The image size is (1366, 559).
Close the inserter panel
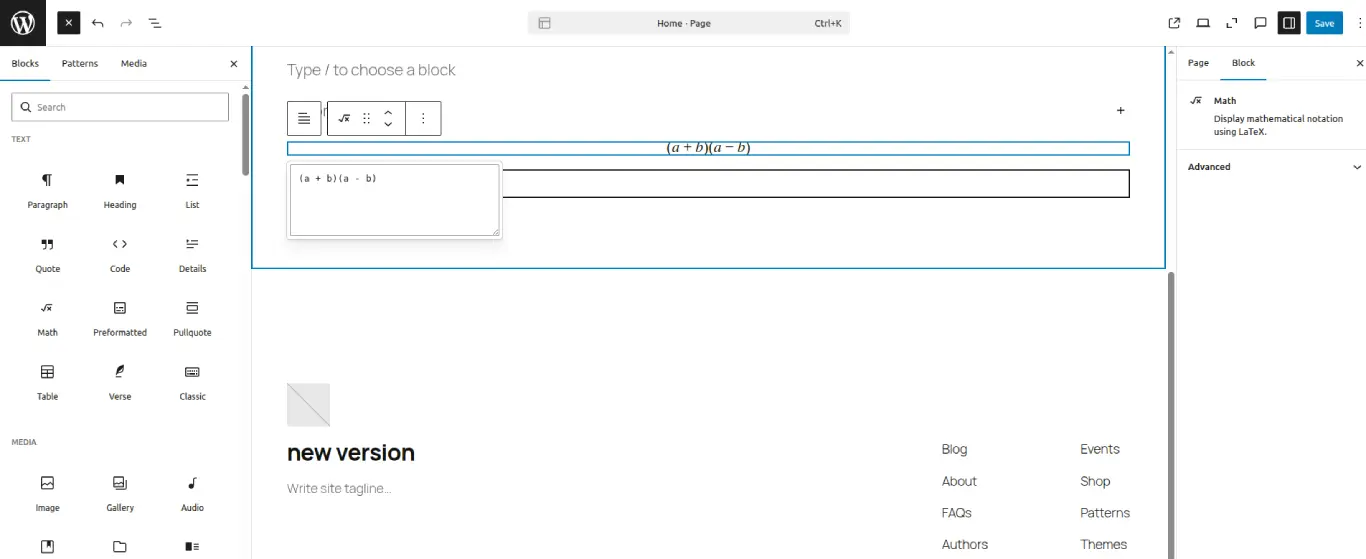click(x=234, y=63)
